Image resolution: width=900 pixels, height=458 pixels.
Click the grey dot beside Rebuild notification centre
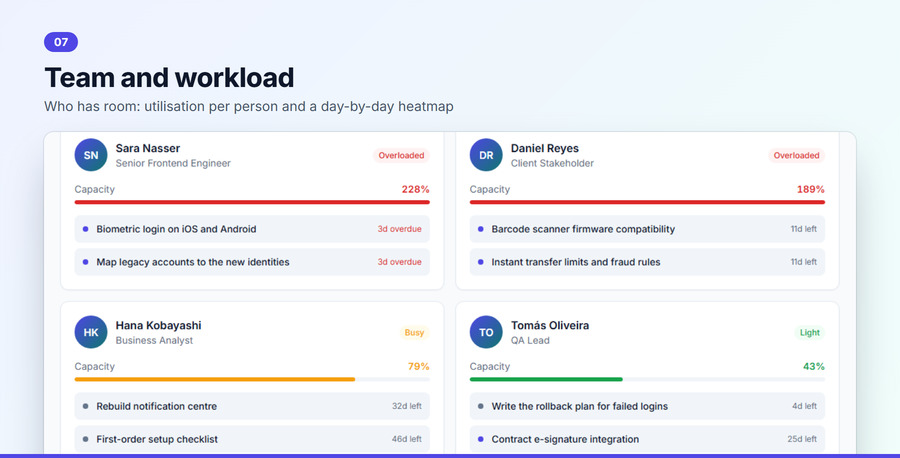[x=86, y=406]
